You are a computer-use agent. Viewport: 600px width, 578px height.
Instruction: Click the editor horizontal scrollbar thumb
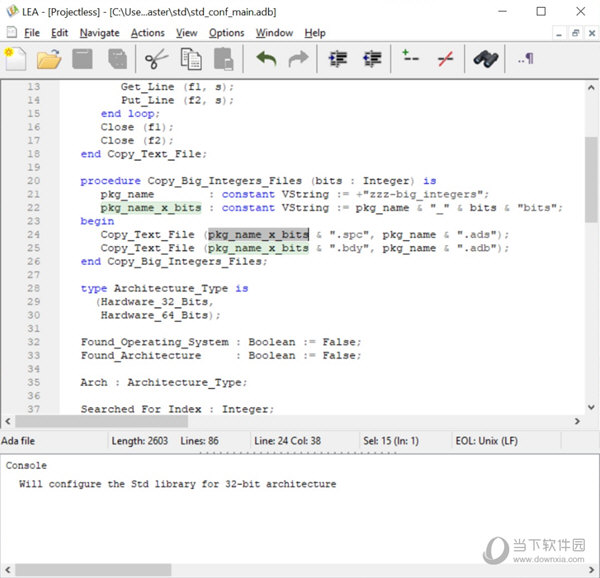point(101,421)
